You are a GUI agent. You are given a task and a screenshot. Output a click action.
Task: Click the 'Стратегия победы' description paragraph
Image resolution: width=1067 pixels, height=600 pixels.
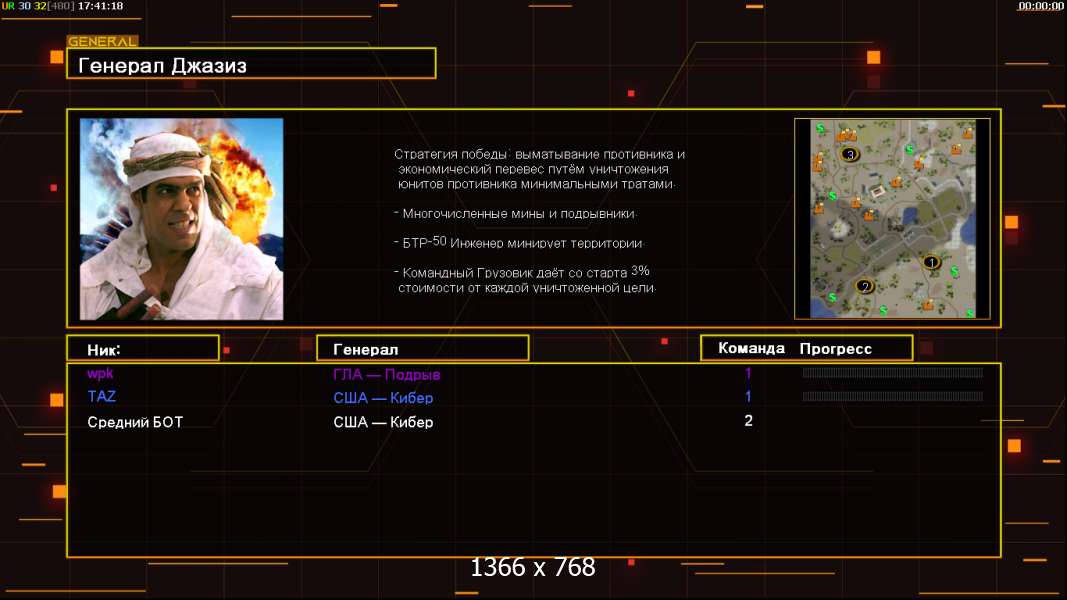[540, 169]
